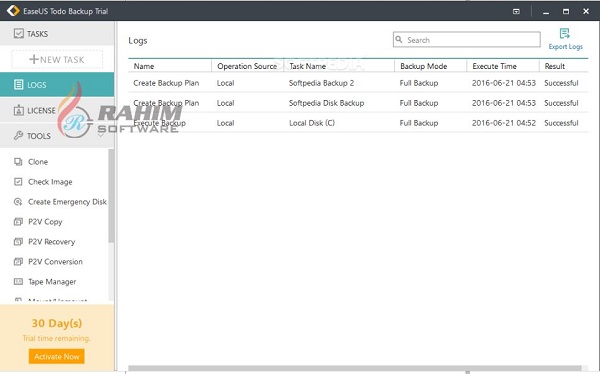Click the search logs field

pos(466,40)
